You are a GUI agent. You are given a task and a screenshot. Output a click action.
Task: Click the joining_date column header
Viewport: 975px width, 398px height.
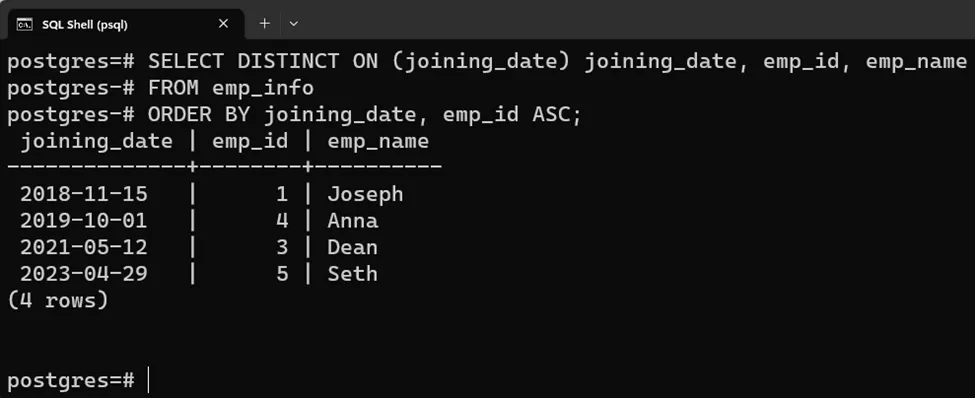click(96, 141)
